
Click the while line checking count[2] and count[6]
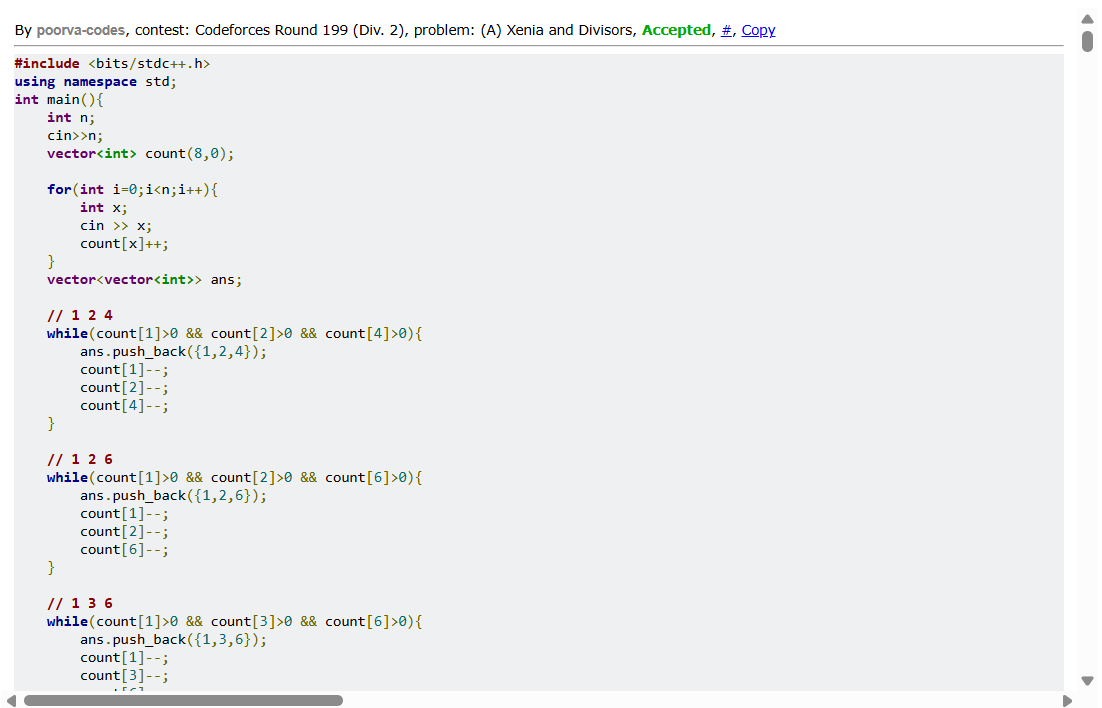tap(235, 477)
